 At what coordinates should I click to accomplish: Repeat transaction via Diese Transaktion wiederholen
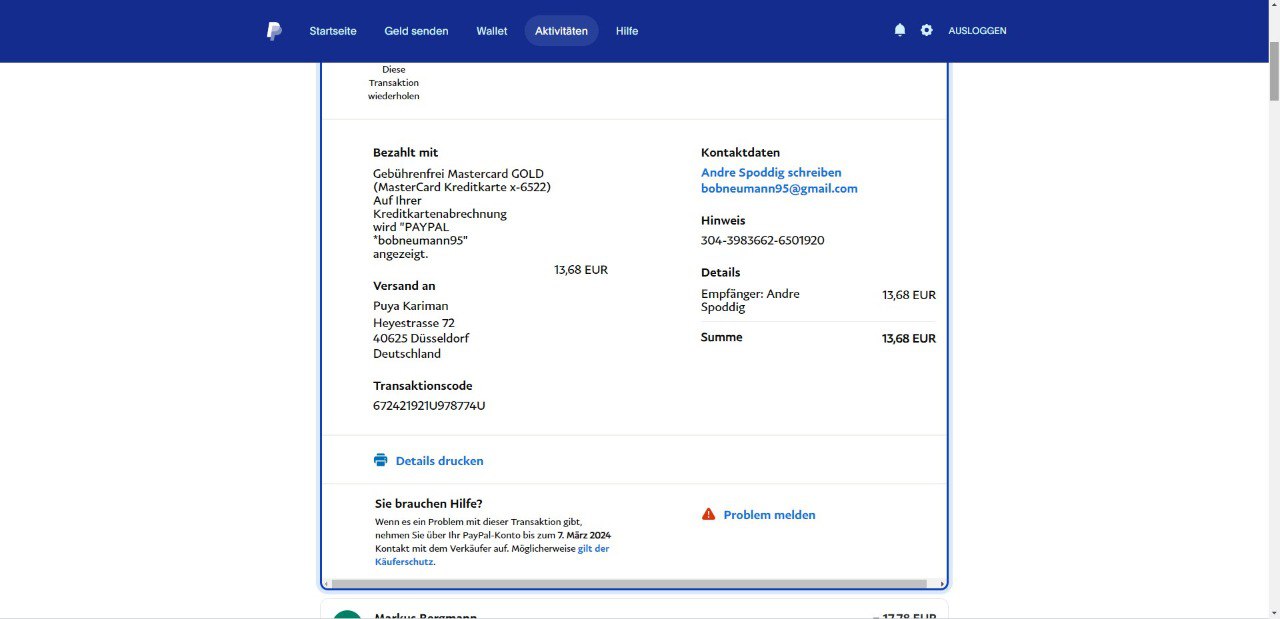click(x=393, y=83)
